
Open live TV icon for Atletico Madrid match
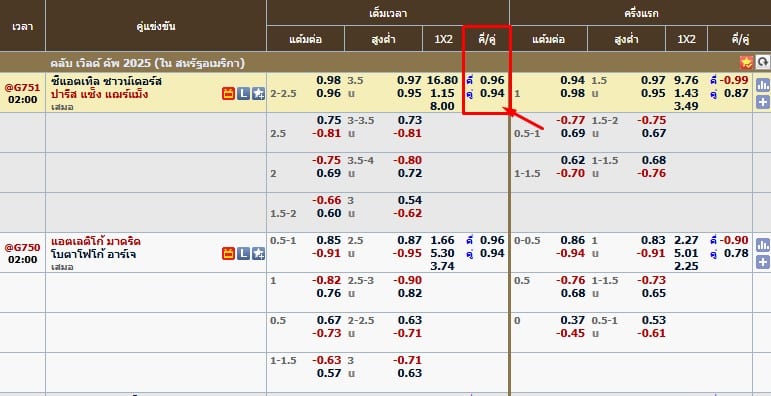[228, 253]
